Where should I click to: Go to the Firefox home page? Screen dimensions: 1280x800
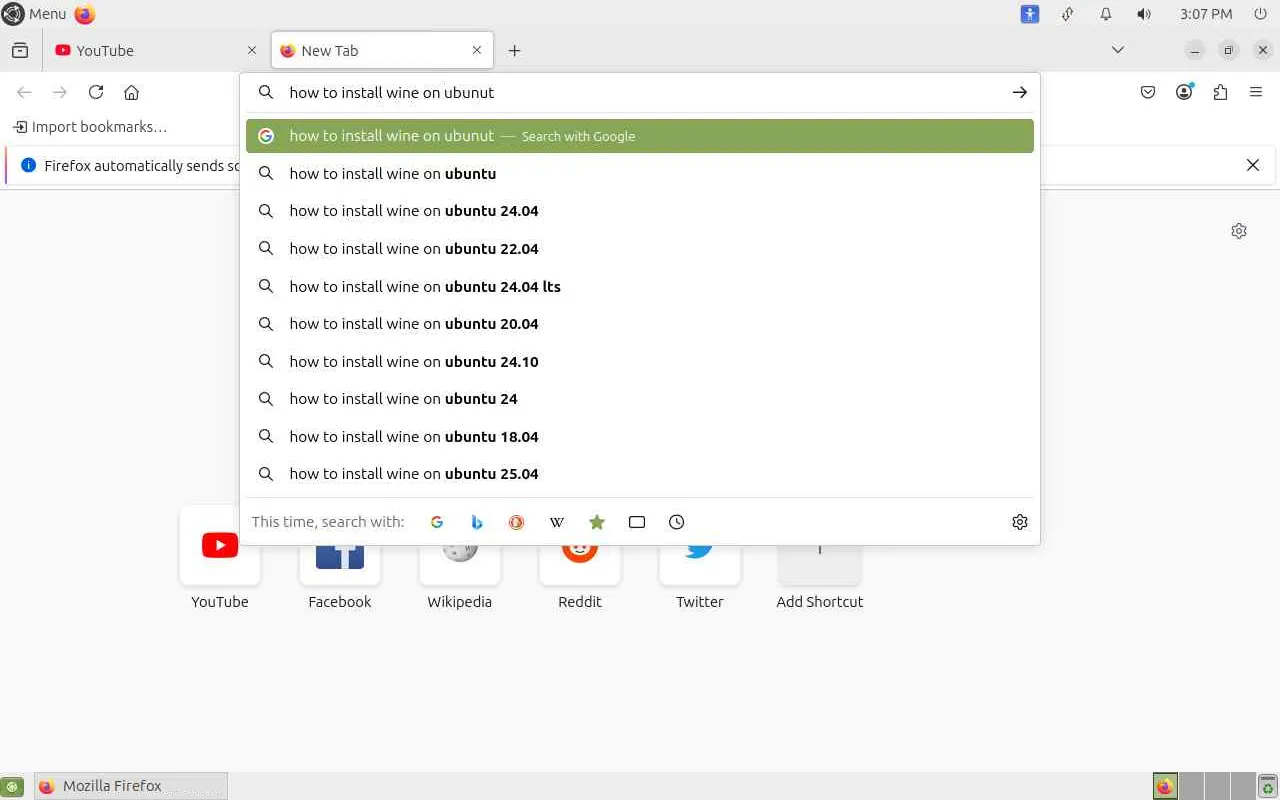pos(131,92)
